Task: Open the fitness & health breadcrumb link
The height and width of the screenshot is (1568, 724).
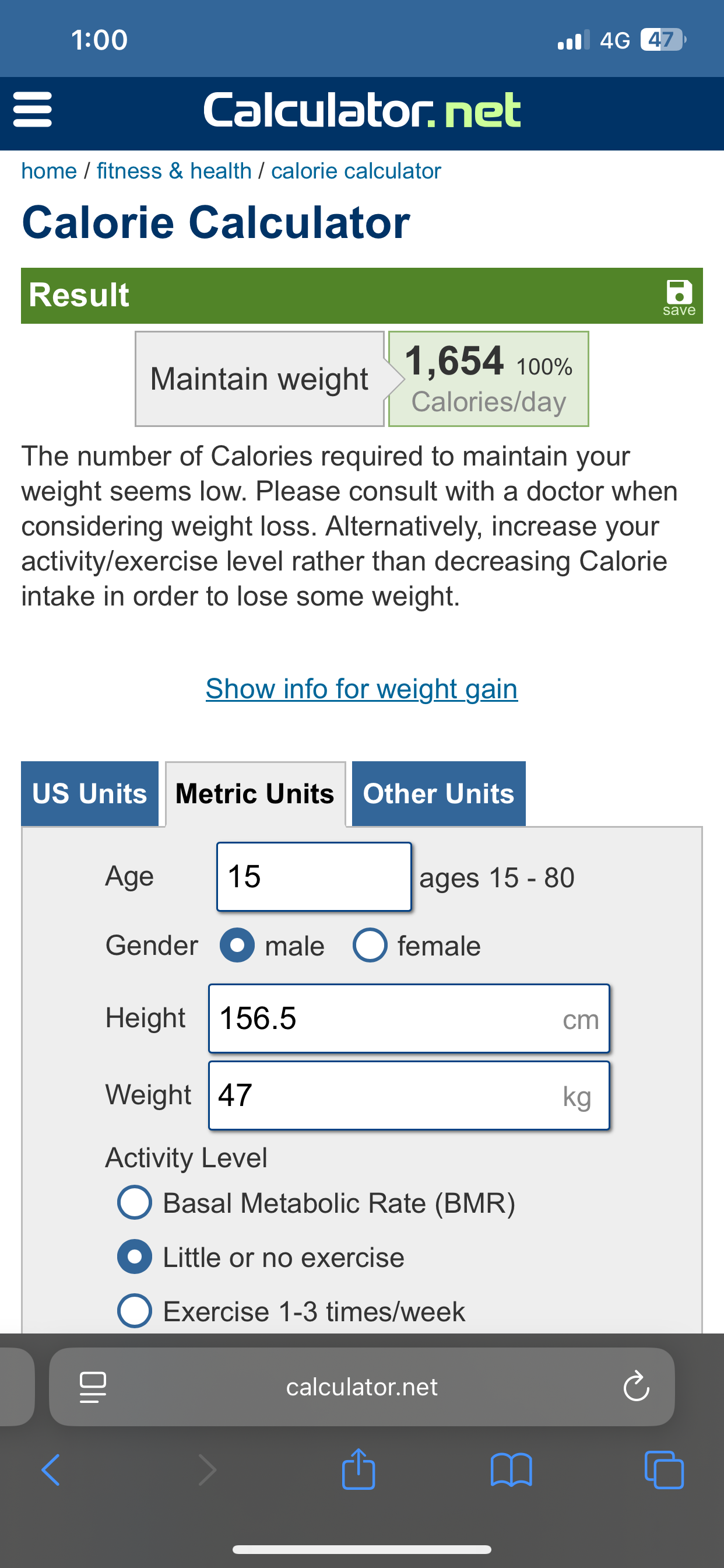Action: click(174, 171)
